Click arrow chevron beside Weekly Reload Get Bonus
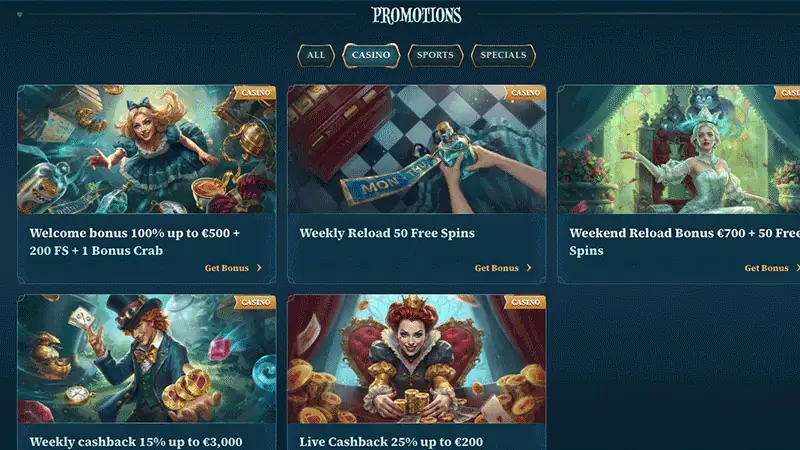The height and width of the screenshot is (450, 800). click(x=529, y=268)
